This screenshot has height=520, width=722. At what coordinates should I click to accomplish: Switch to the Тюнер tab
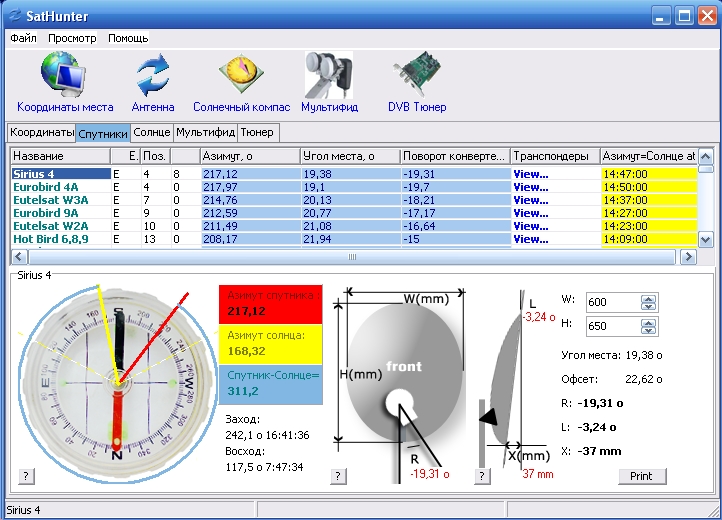257,132
